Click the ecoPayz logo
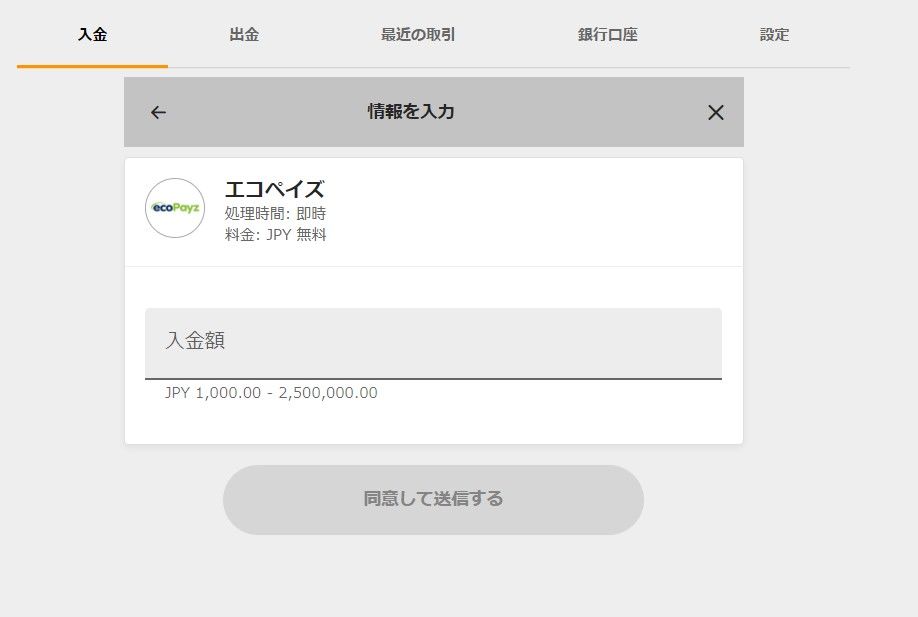Screen dimensions: 918x617 (x=175, y=208)
